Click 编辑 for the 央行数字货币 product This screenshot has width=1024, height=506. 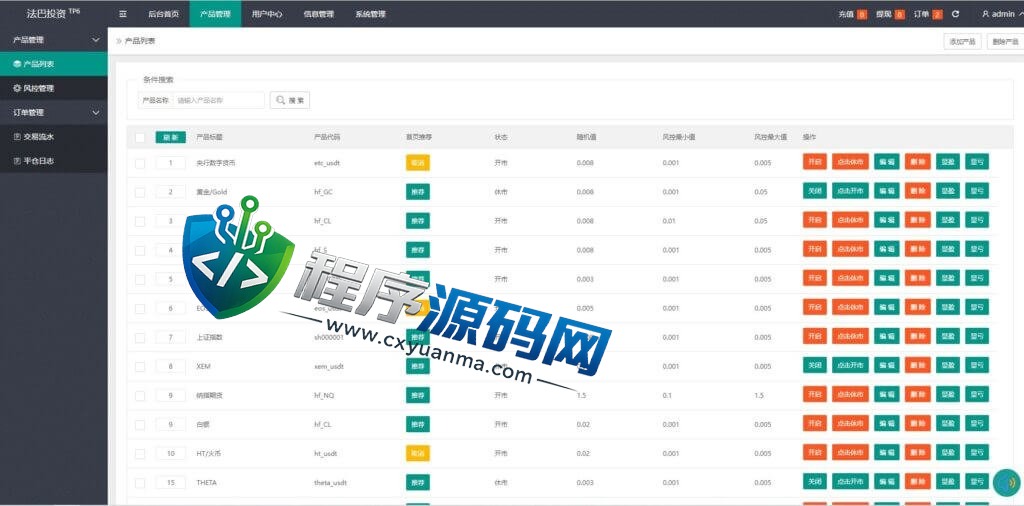click(x=887, y=162)
